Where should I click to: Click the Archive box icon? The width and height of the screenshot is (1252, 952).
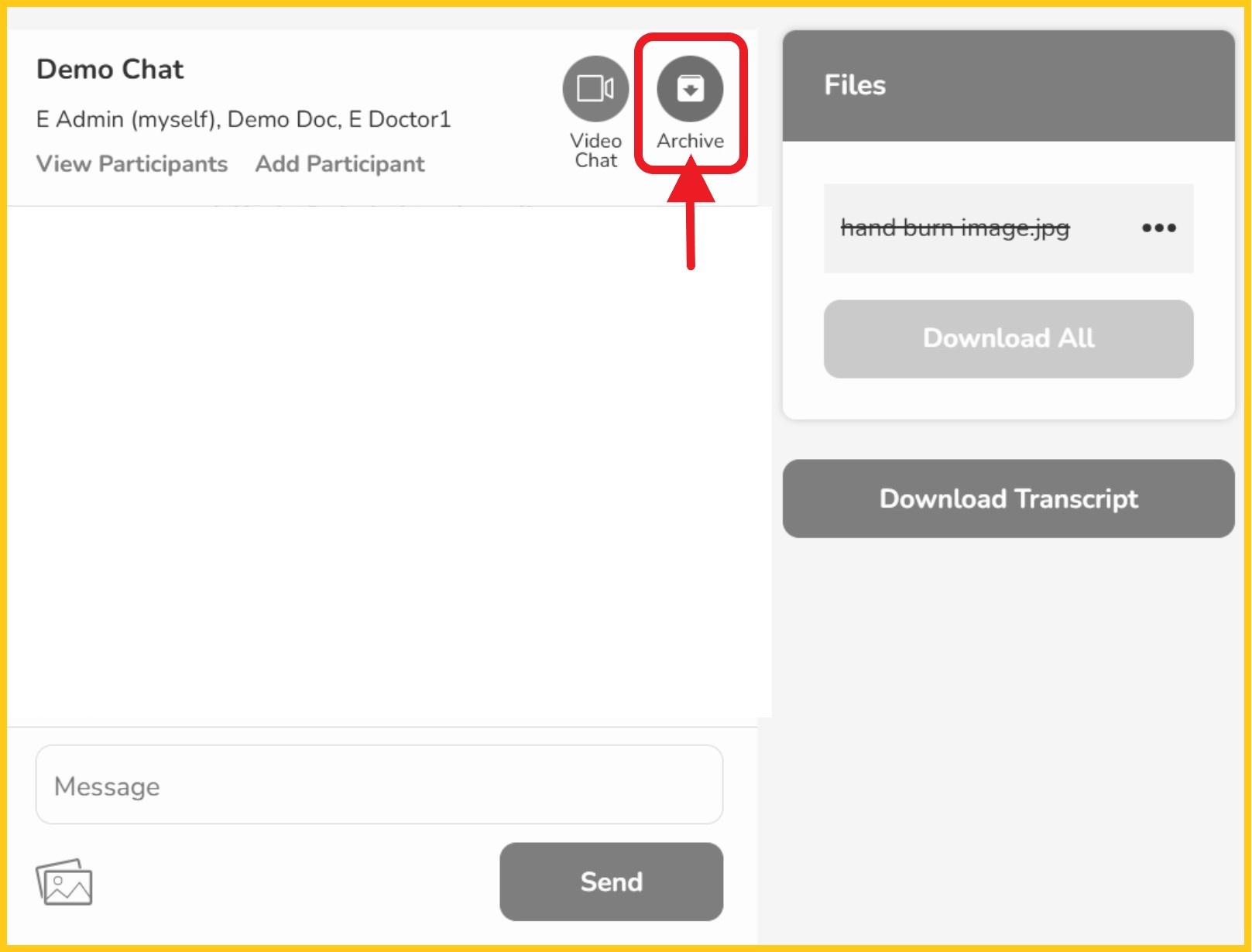[x=690, y=89]
